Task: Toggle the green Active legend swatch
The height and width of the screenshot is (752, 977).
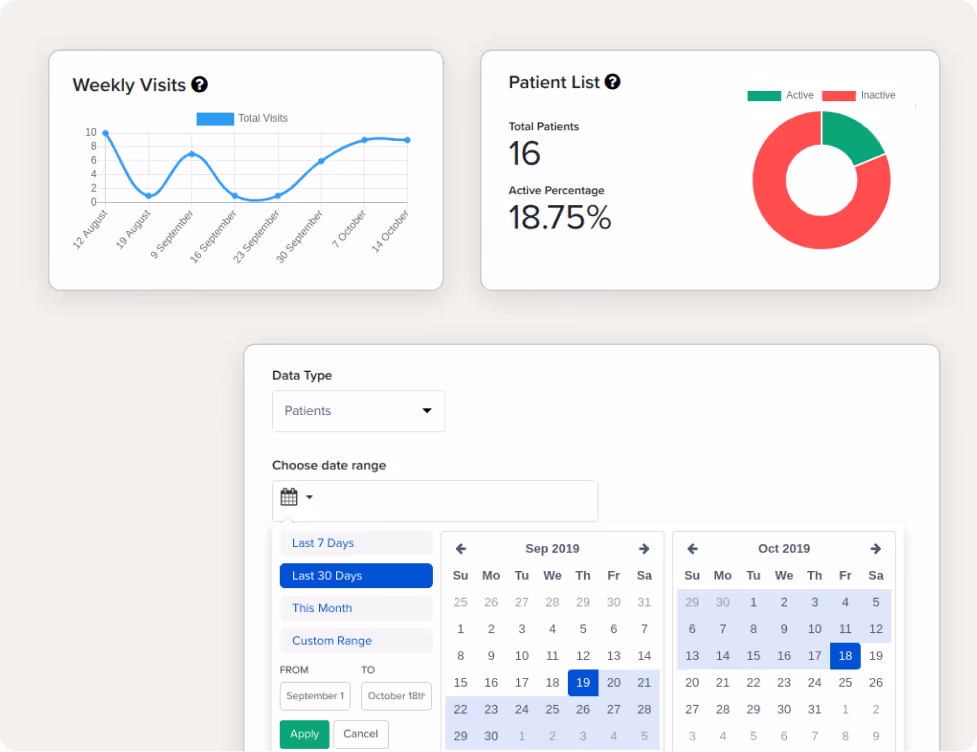Action: pyautogui.click(x=764, y=95)
